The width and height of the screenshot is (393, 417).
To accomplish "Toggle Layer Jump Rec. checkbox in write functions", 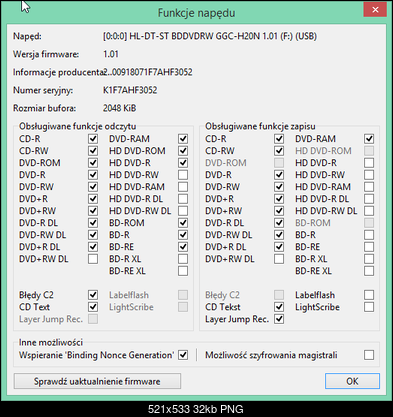I will click(279, 319).
